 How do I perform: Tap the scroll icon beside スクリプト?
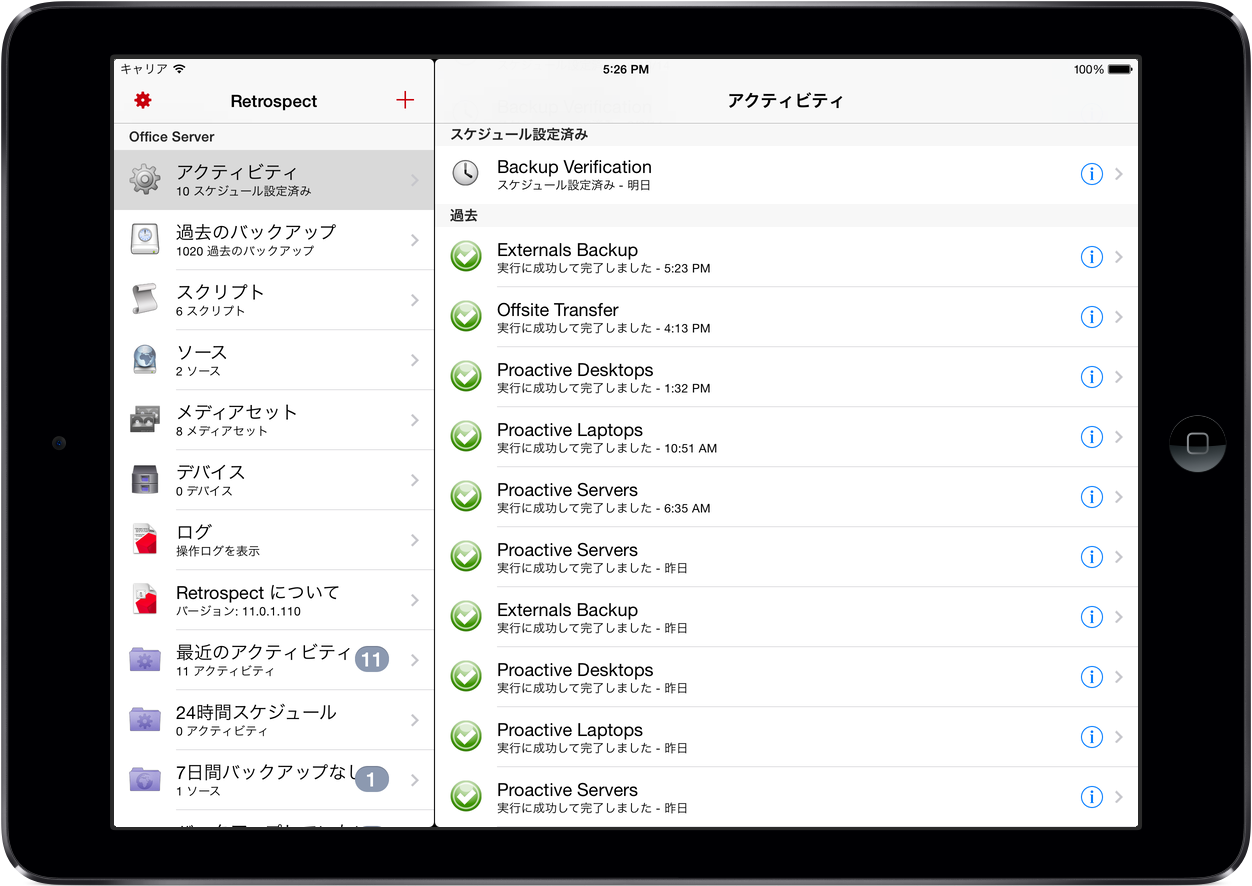point(145,300)
